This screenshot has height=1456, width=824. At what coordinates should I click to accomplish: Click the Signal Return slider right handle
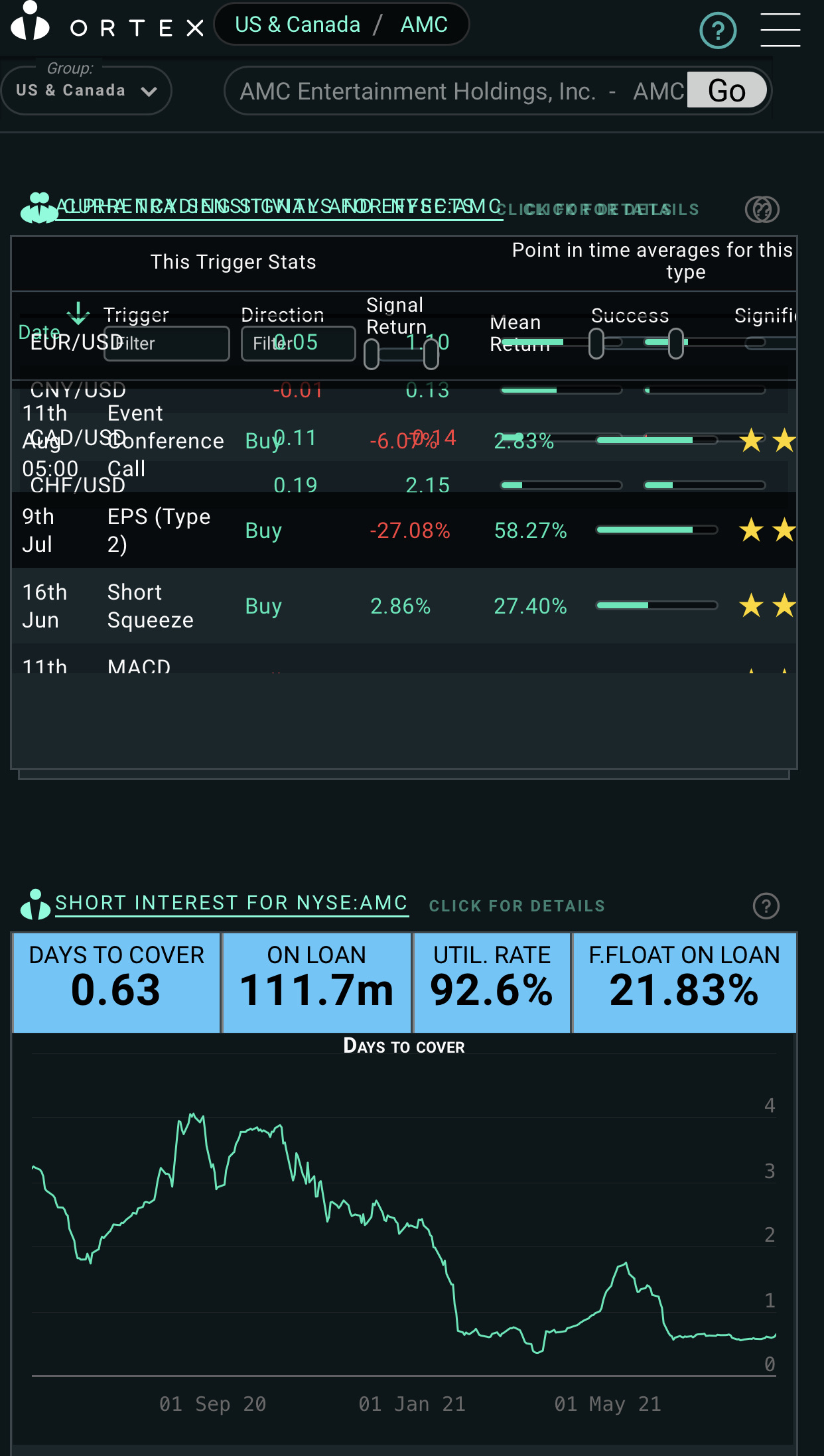click(x=431, y=354)
